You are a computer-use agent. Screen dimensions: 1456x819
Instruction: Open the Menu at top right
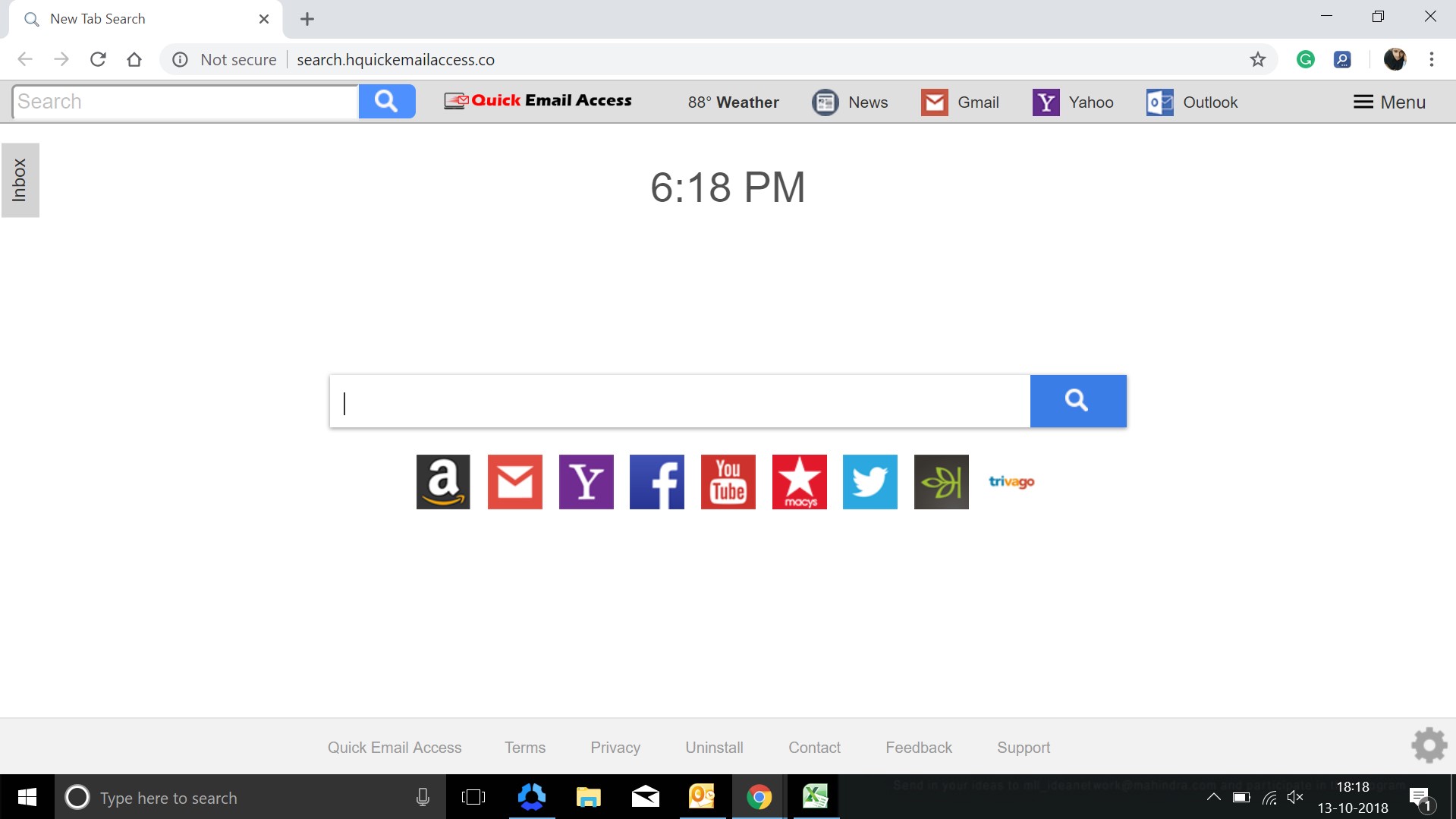pyautogui.click(x=1388, y=101)
